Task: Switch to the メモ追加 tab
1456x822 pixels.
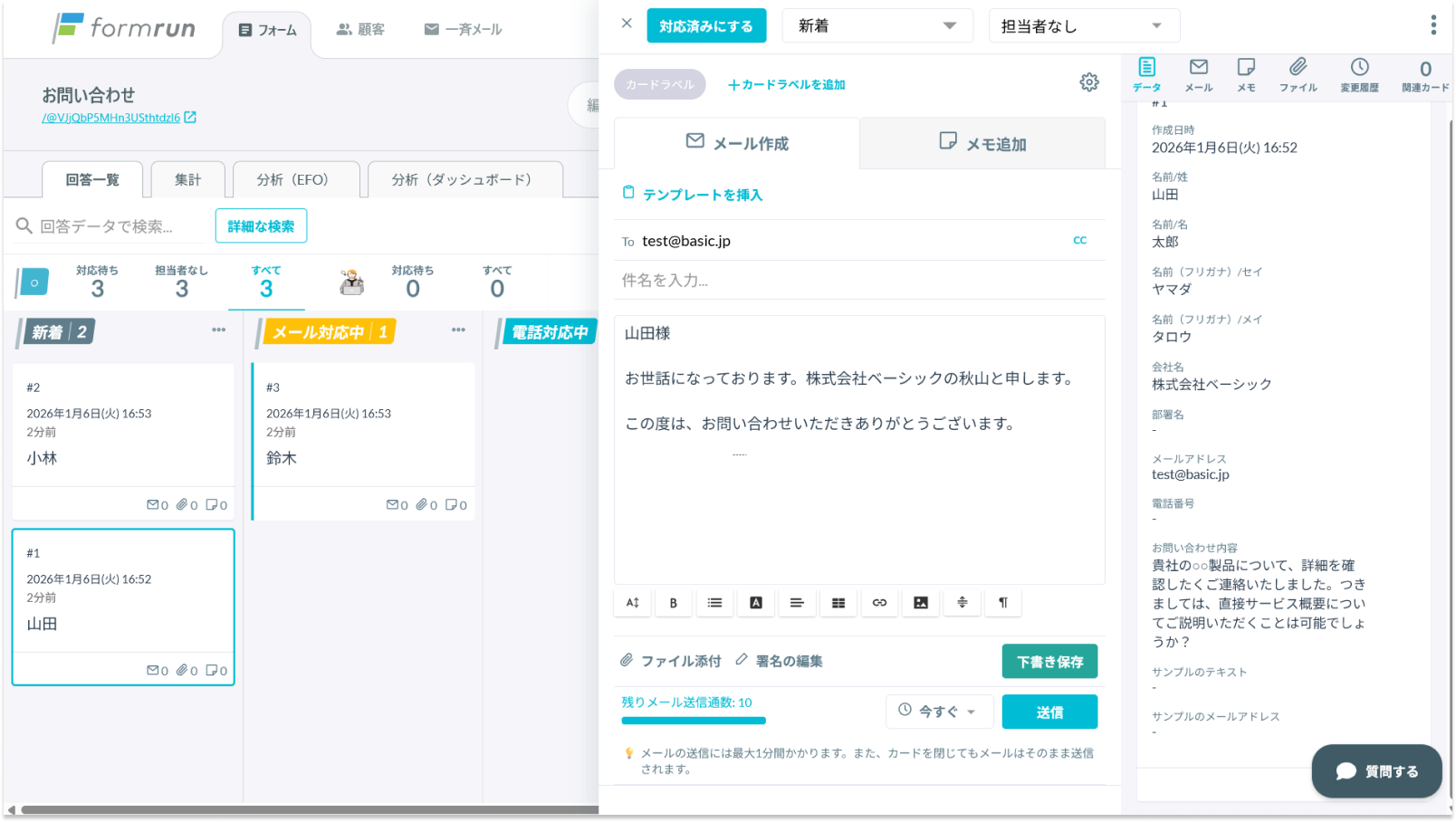Action: coord(982,144)
